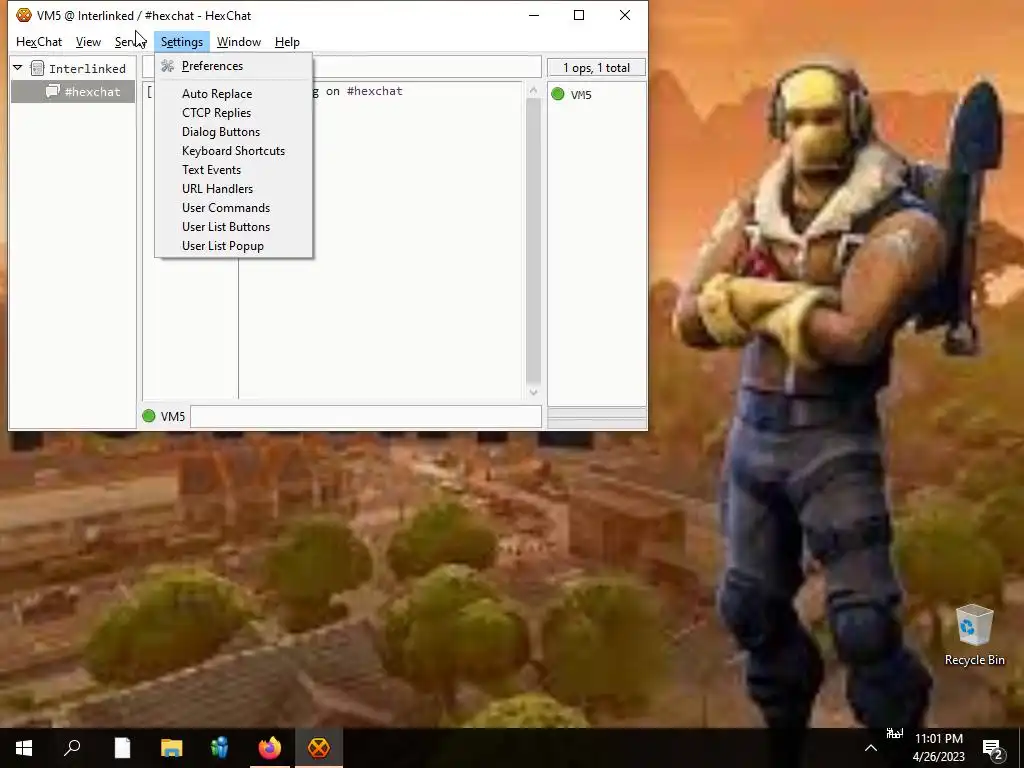This screenshot has width=1024, height=768.
Task: Minimize the HexChat window
Action: [534, 15]
